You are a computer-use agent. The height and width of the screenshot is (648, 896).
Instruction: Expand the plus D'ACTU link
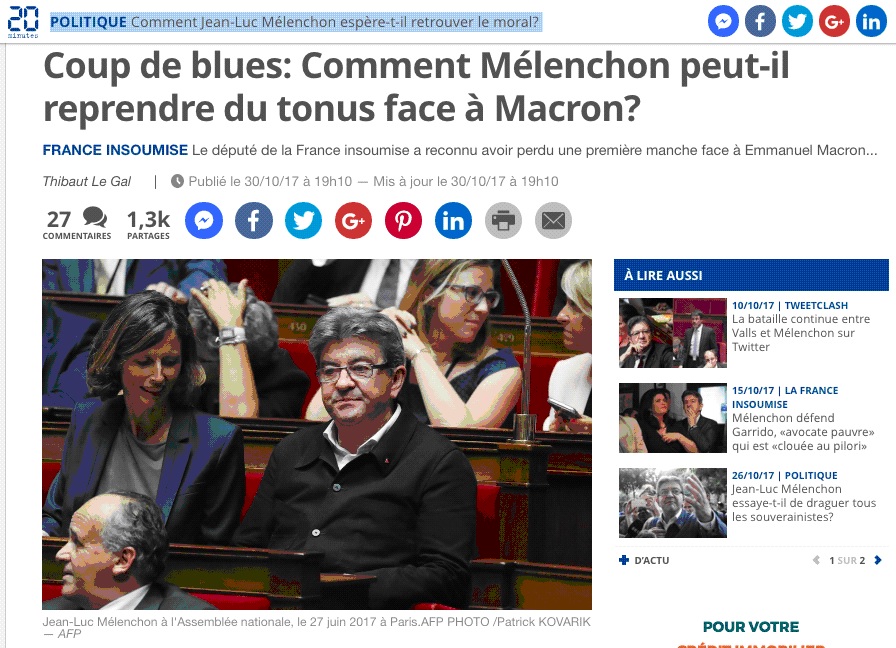click(x=644, y=561)
